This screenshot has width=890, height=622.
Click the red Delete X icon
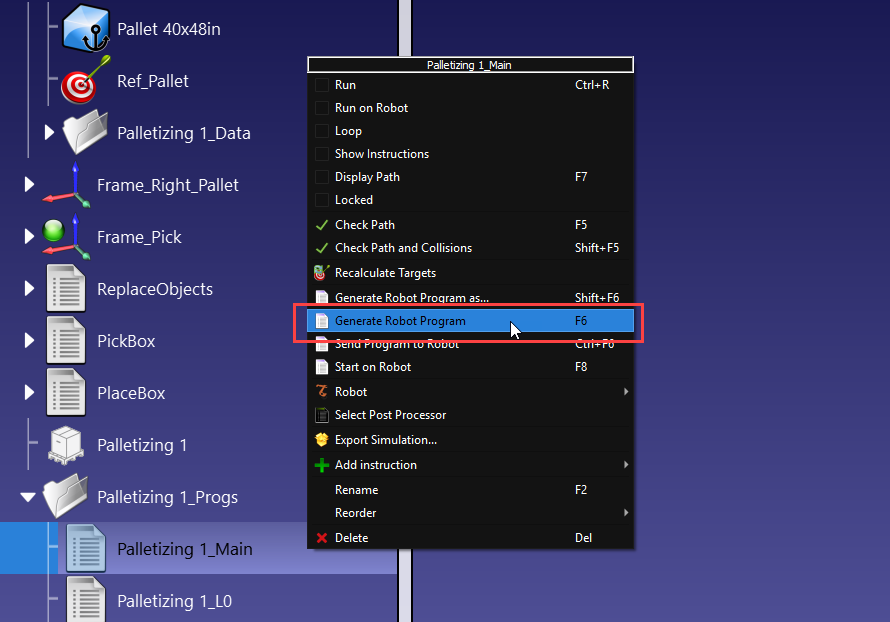tap(321, 538)
